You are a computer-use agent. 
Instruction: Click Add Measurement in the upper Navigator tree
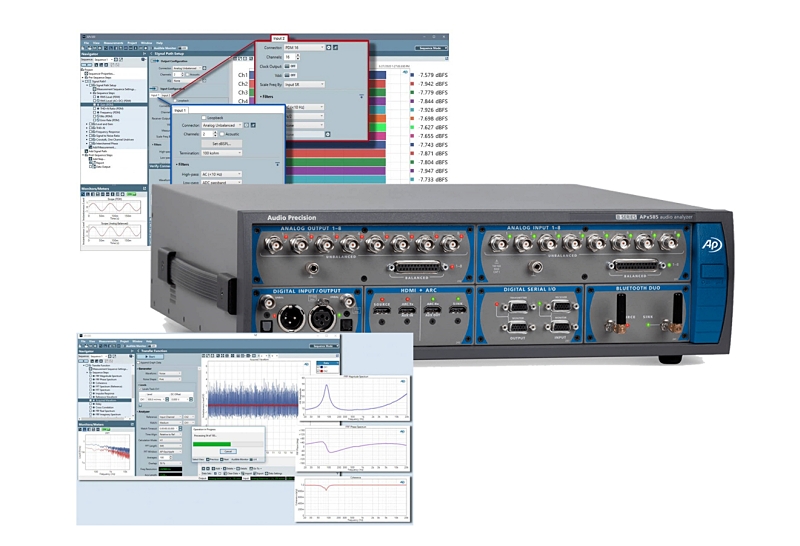coord(102,147)
